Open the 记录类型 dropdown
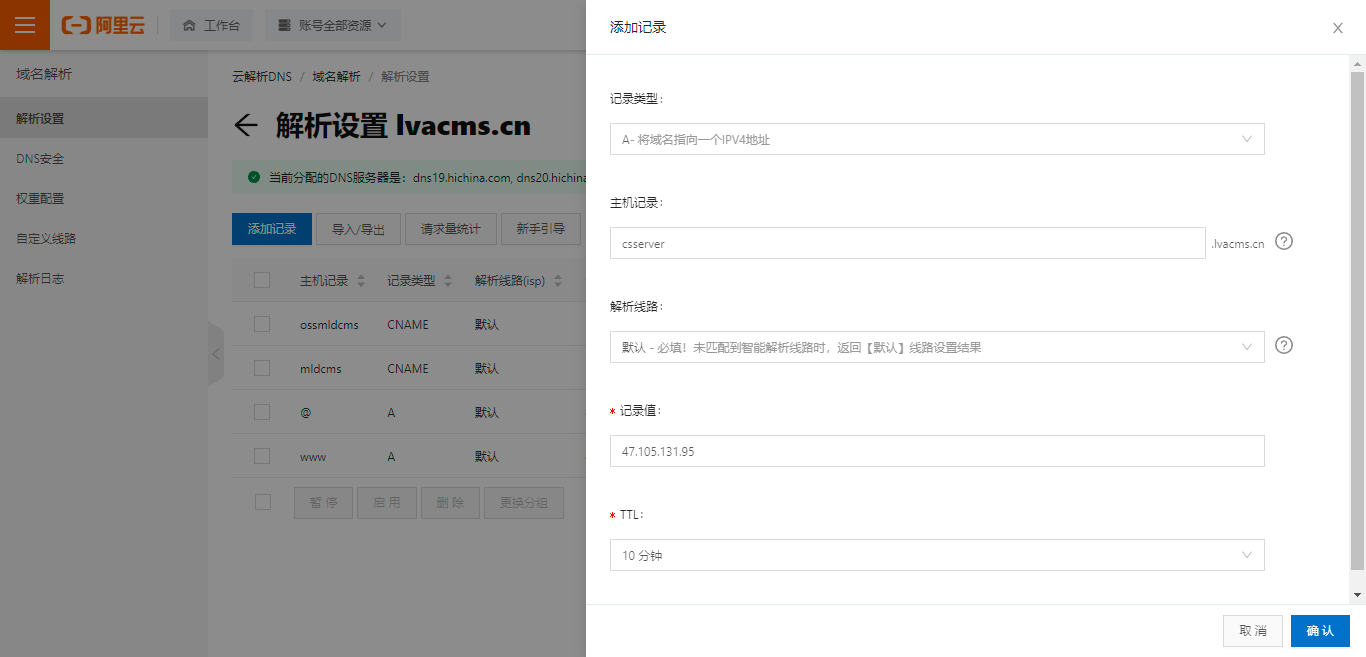Image resolution: width=1366 pixels, height=657 pixels. point(937,139)
